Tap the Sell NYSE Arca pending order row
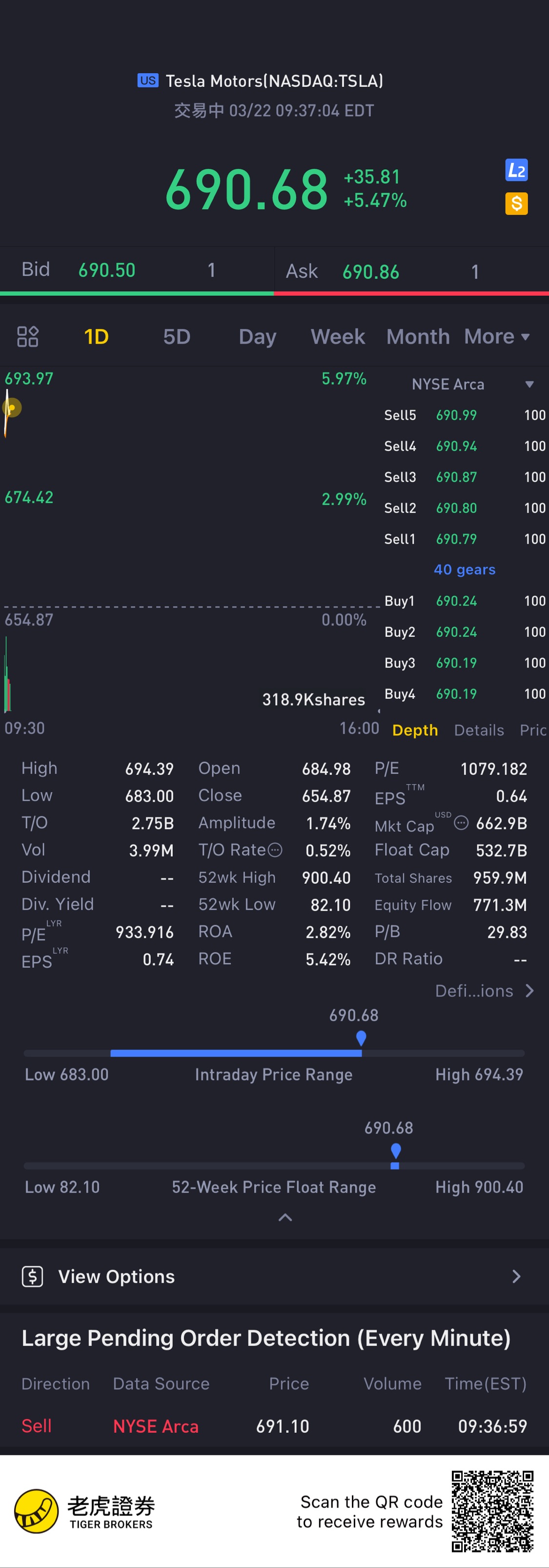The width and height of the screenshot is (549, 1568). click(274, 1426)
